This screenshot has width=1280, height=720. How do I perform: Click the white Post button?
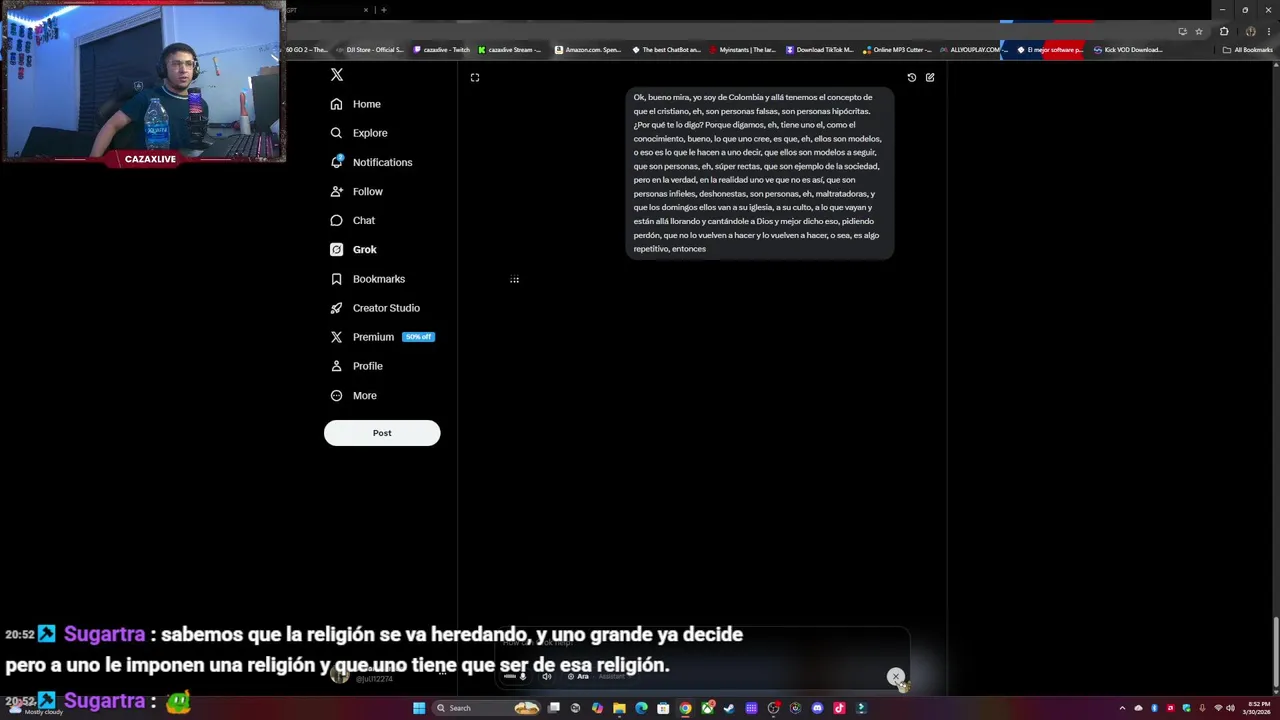(382, 433)
